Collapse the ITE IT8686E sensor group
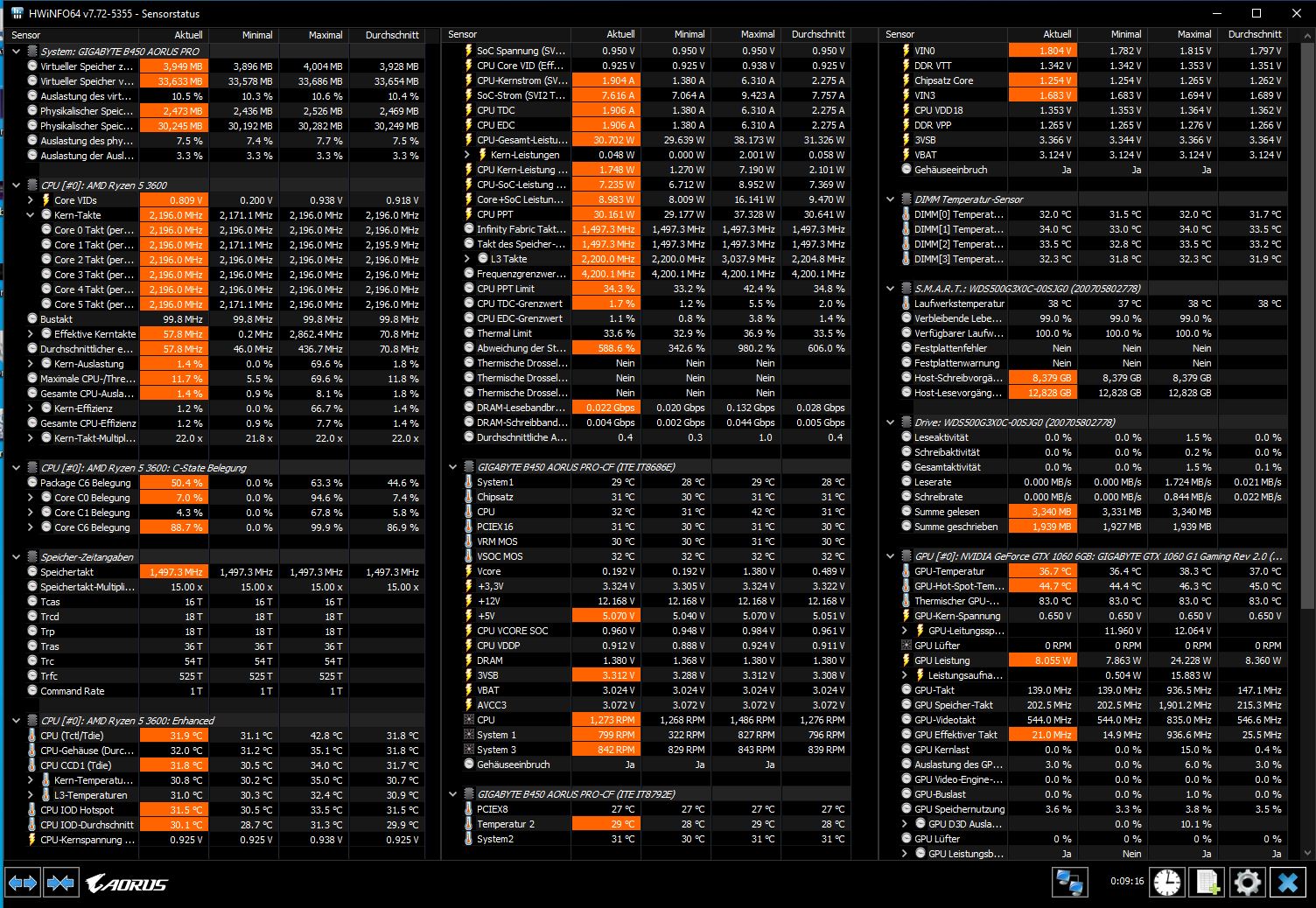This screenshot has width=1316, height=908. (x=452, y=467)
